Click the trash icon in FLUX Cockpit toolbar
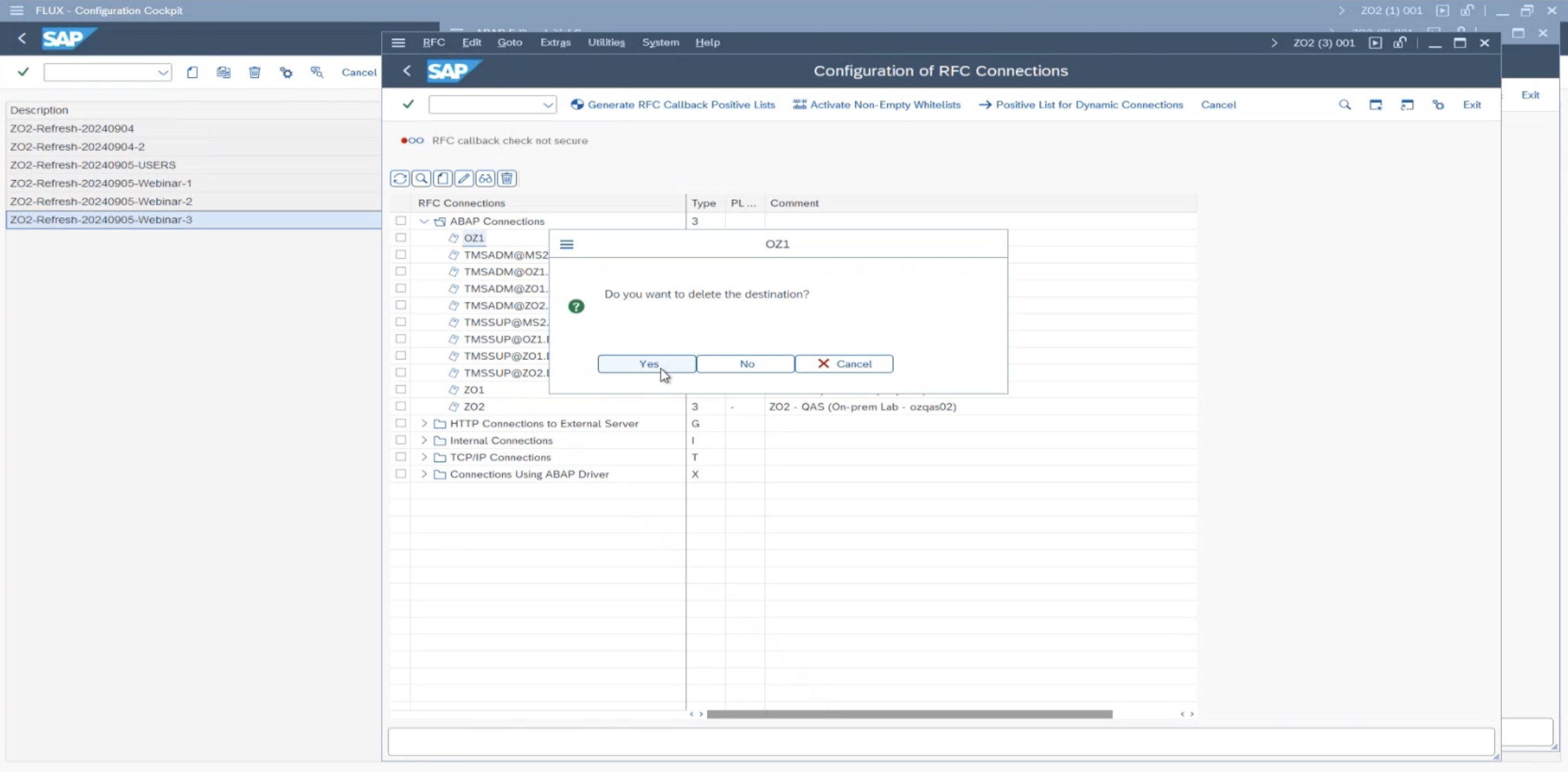Viewport: 1568px width, 772px height. 255,73
